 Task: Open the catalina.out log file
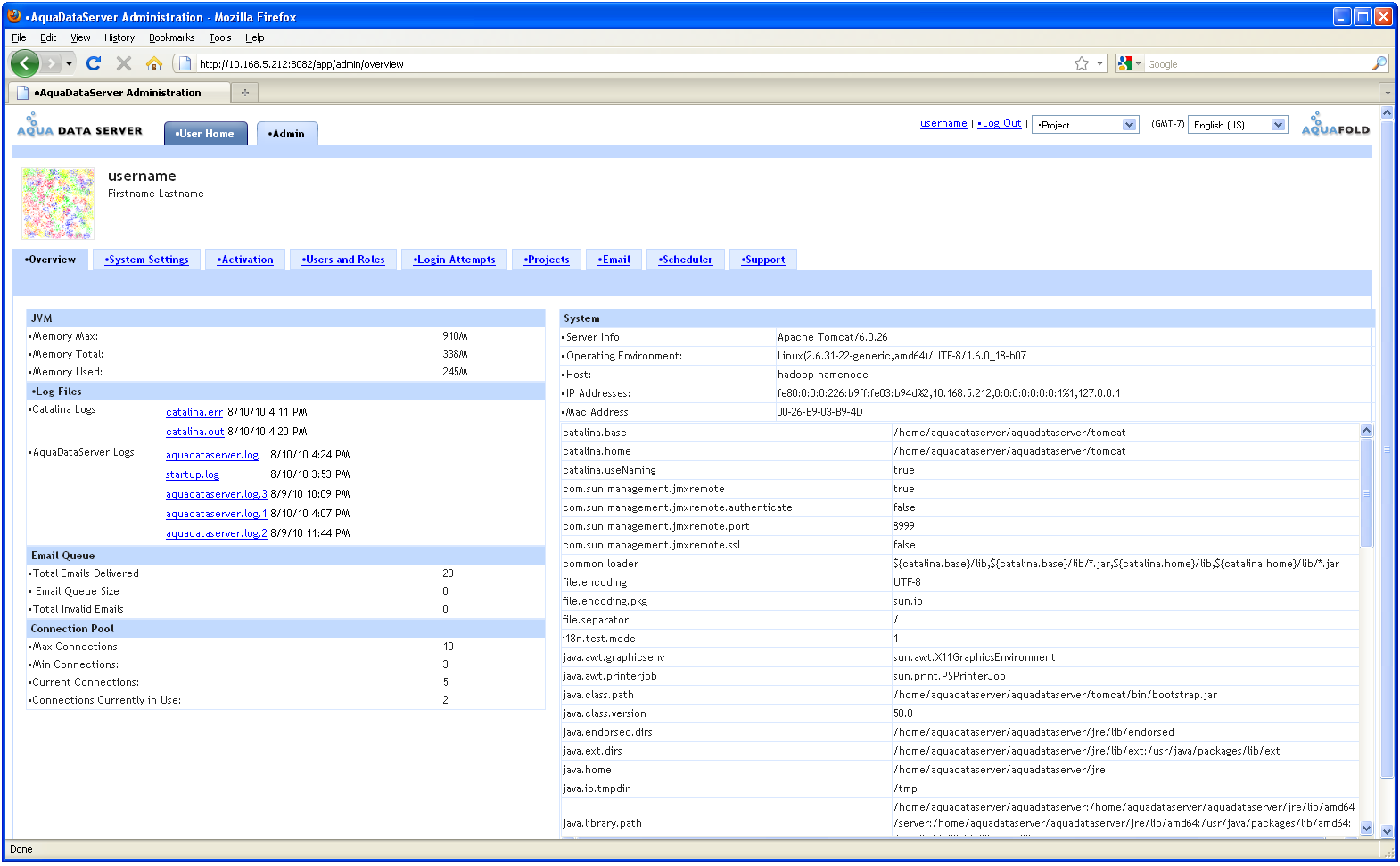click(x=195, y=432)
